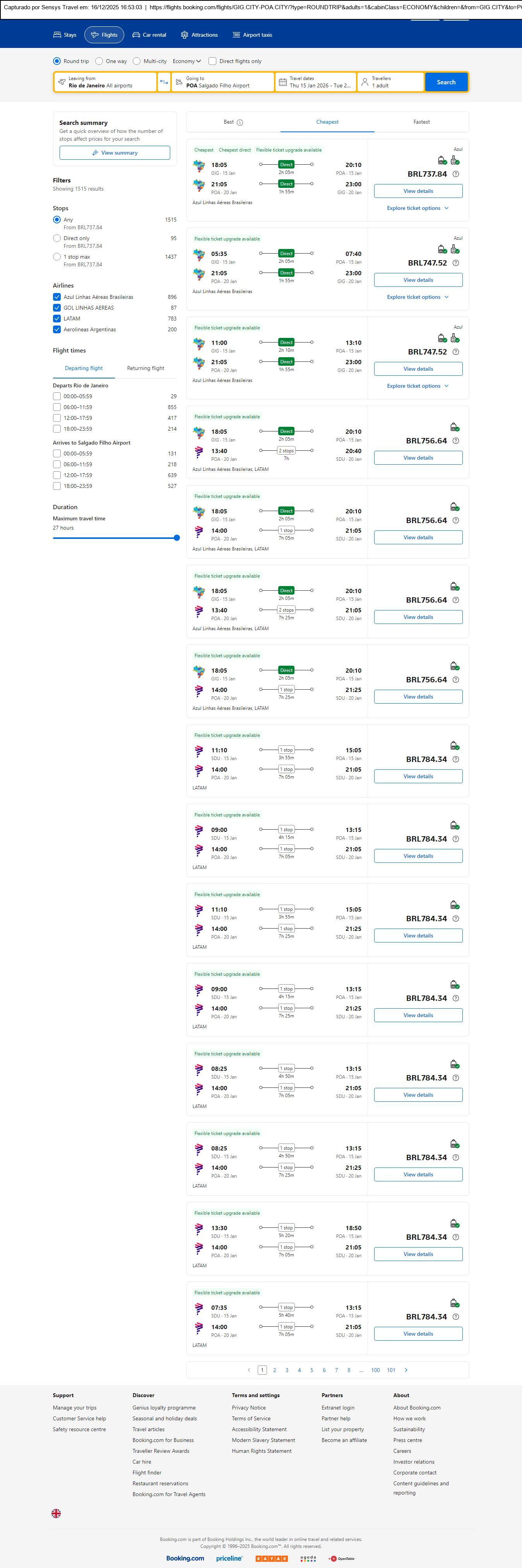Switch to the Fastest sorting tab

[421, 122]
